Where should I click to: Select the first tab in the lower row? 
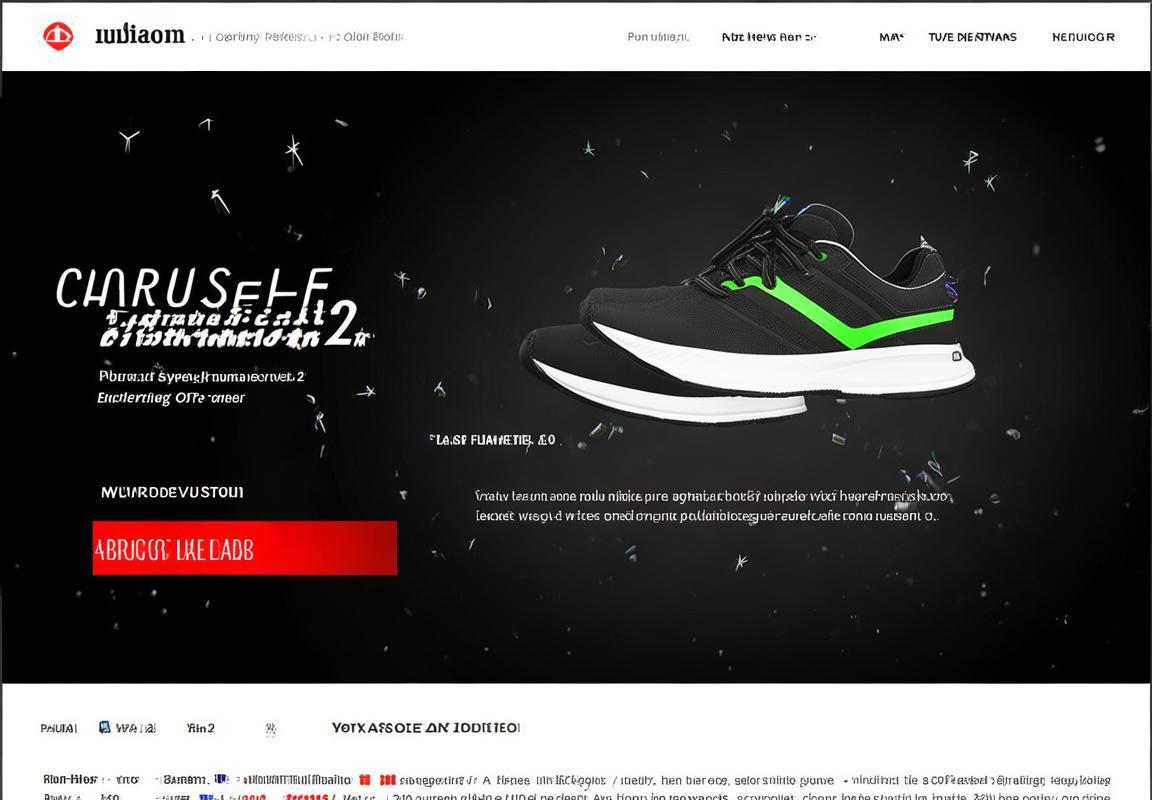pyautogui.click(x=59, y=728)
